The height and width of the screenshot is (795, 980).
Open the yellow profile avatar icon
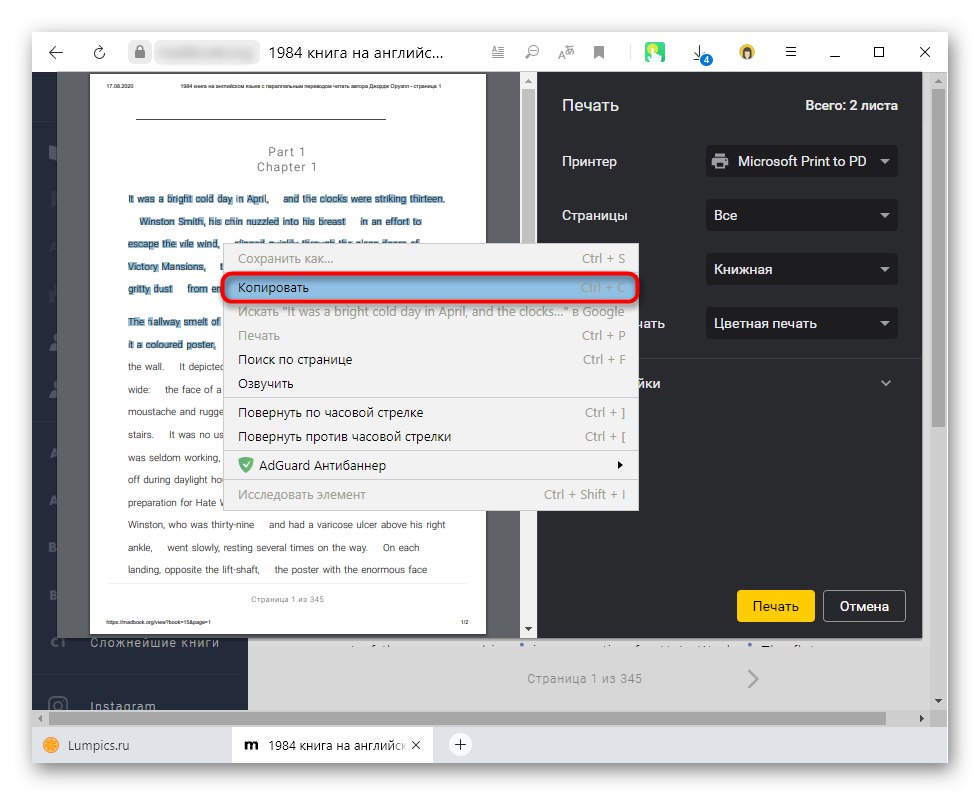click(746, 52)
